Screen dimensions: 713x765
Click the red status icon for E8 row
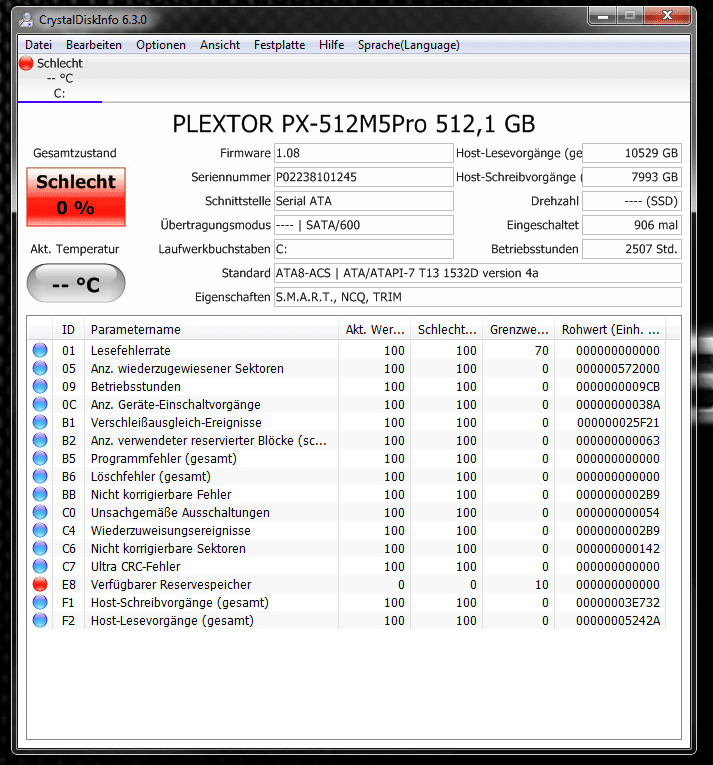point(40,584)
